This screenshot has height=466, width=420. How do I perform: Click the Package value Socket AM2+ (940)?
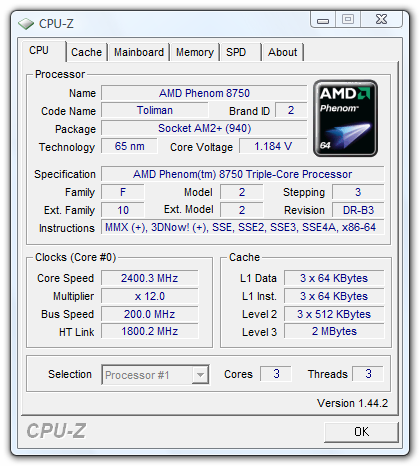coord(204,128)
